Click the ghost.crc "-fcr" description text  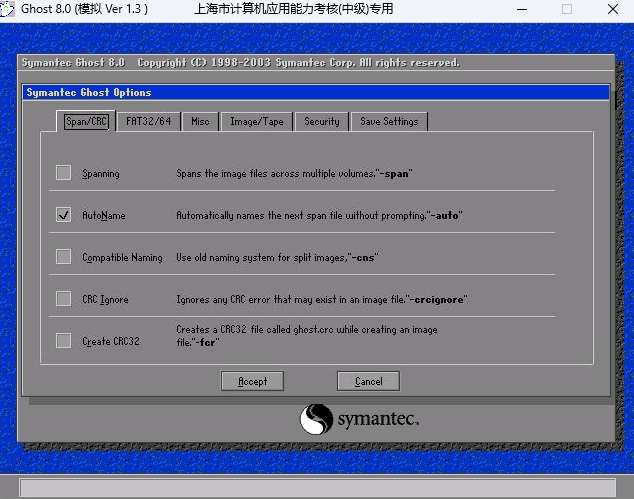[x=306, y=336]
